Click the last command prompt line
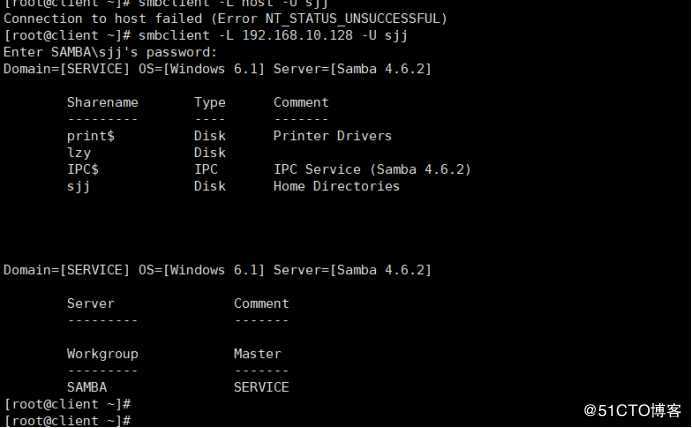This screenshot has width=692, height=428. (68, 420)
